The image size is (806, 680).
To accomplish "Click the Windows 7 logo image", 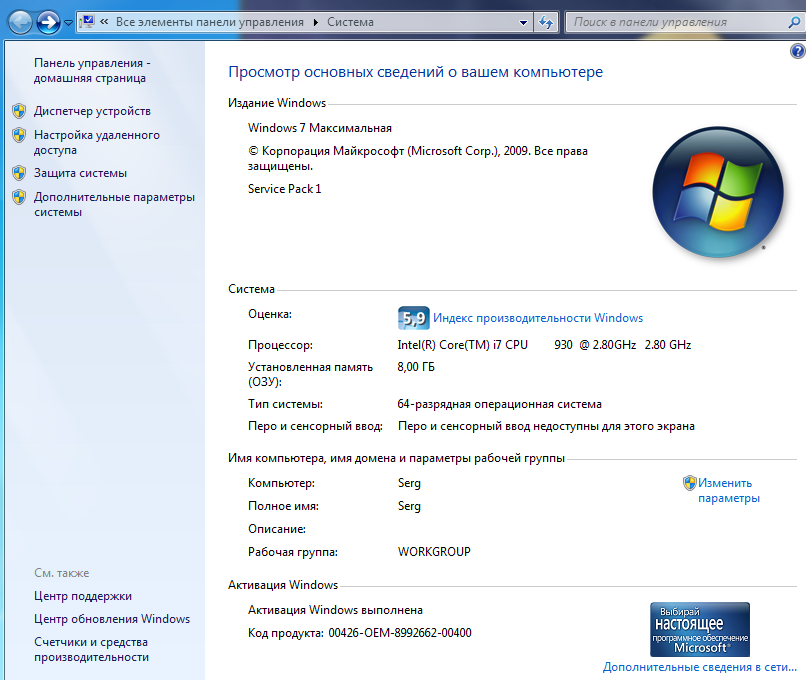I will point(718,192).
